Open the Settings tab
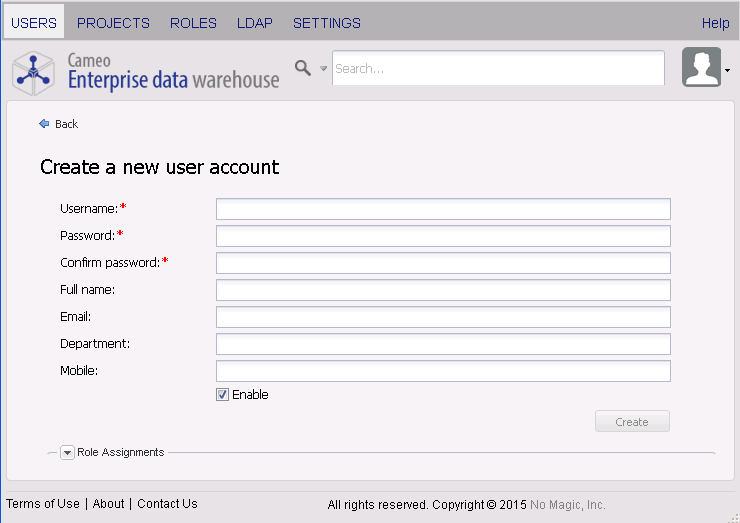Viewport: 740px width, 523px height. click(x=327, y=23)
